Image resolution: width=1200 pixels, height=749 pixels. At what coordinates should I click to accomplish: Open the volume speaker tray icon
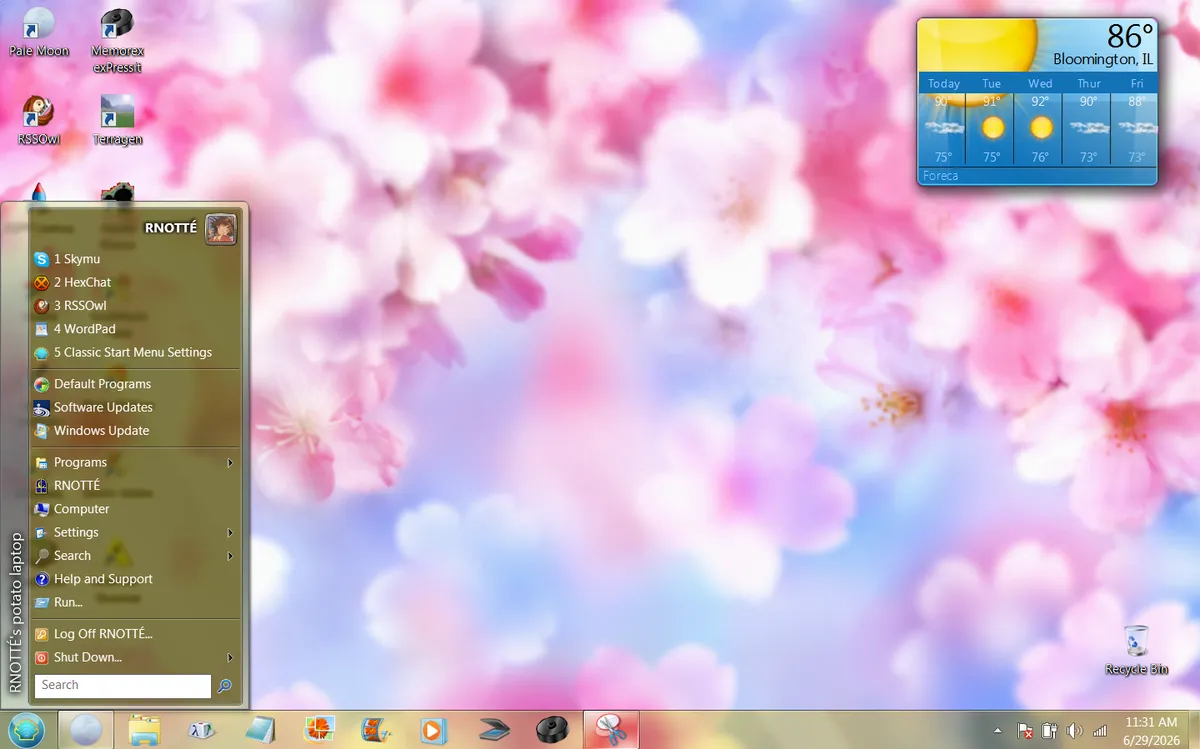click(x=1075, y=731)
